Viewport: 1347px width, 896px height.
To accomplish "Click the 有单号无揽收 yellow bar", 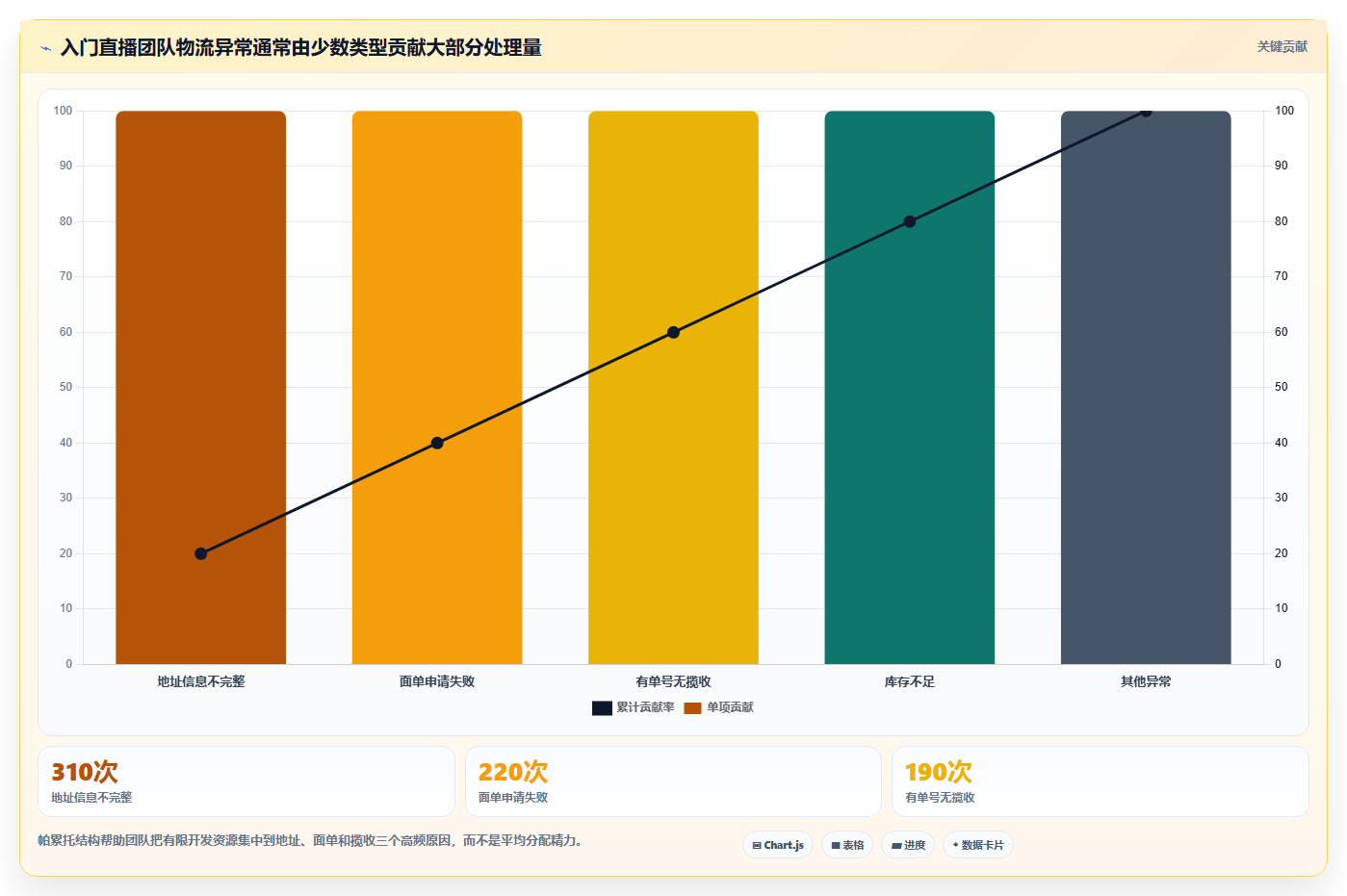I will (x=673, y=387).
